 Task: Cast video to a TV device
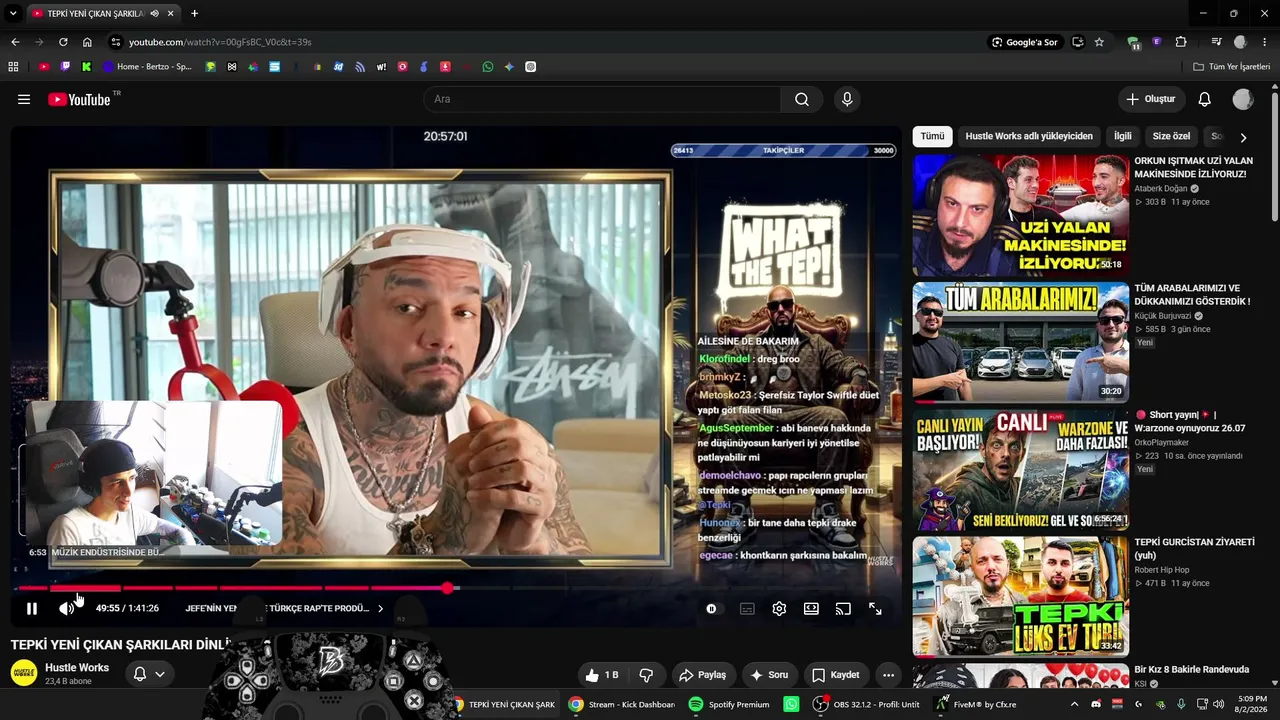pos(843,608)
